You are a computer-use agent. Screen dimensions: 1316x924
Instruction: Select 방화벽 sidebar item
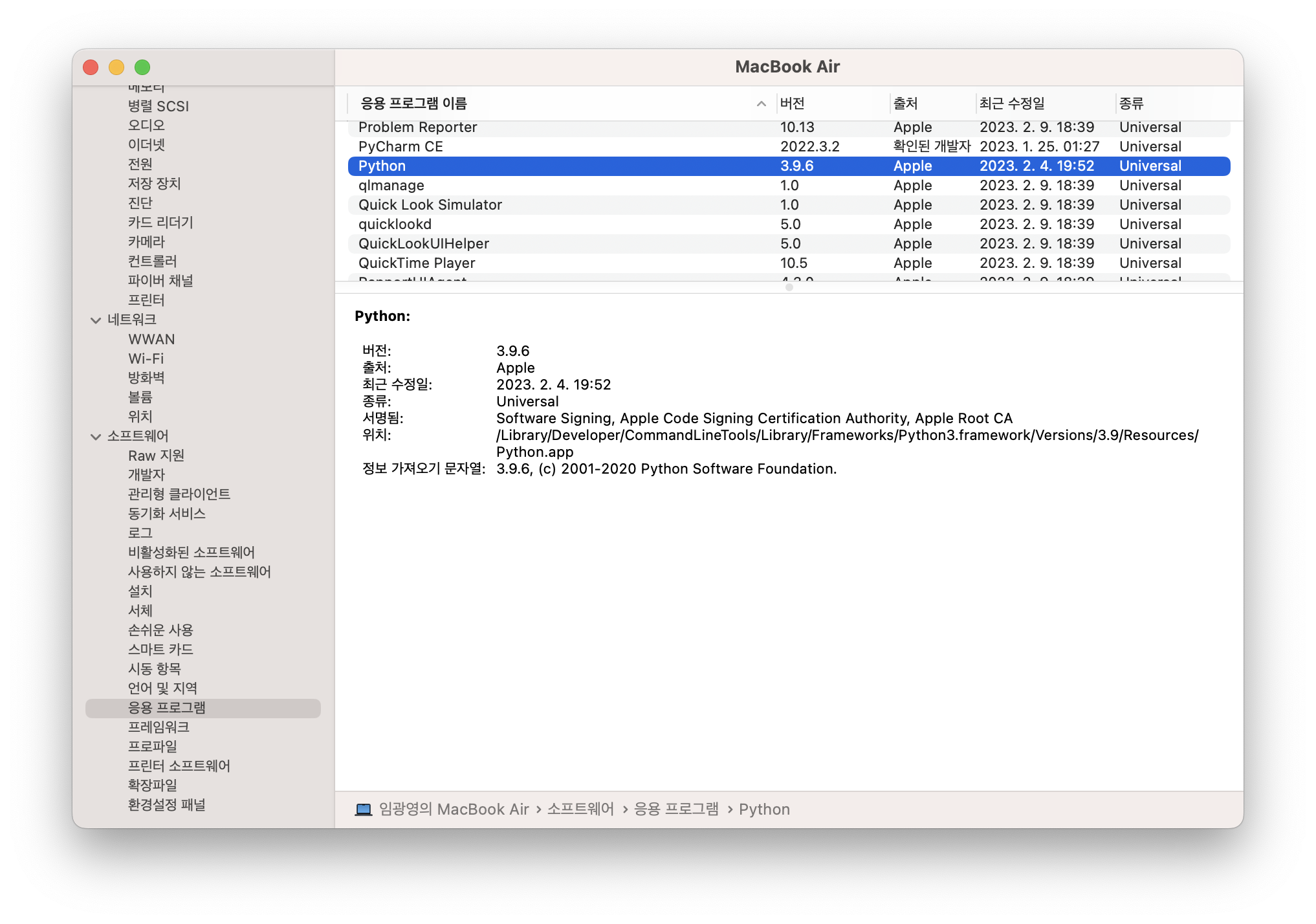click(146, 378)
